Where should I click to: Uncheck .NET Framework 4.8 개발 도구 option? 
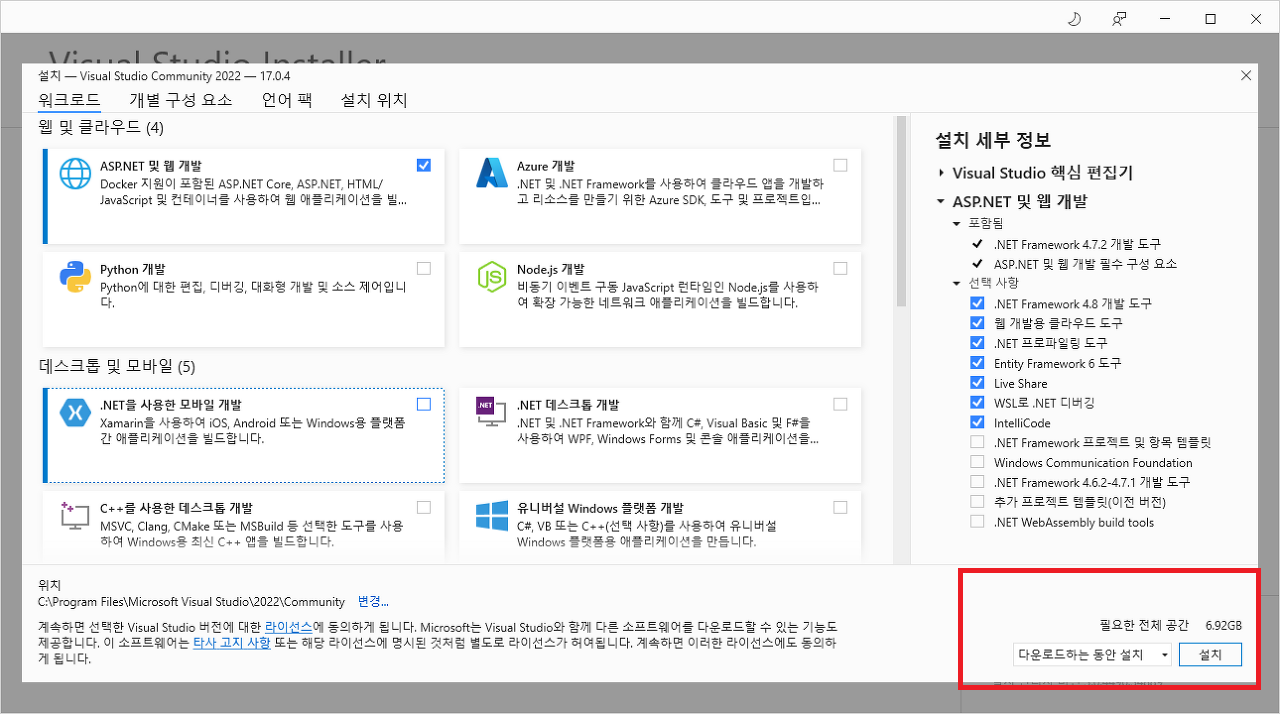977,303
